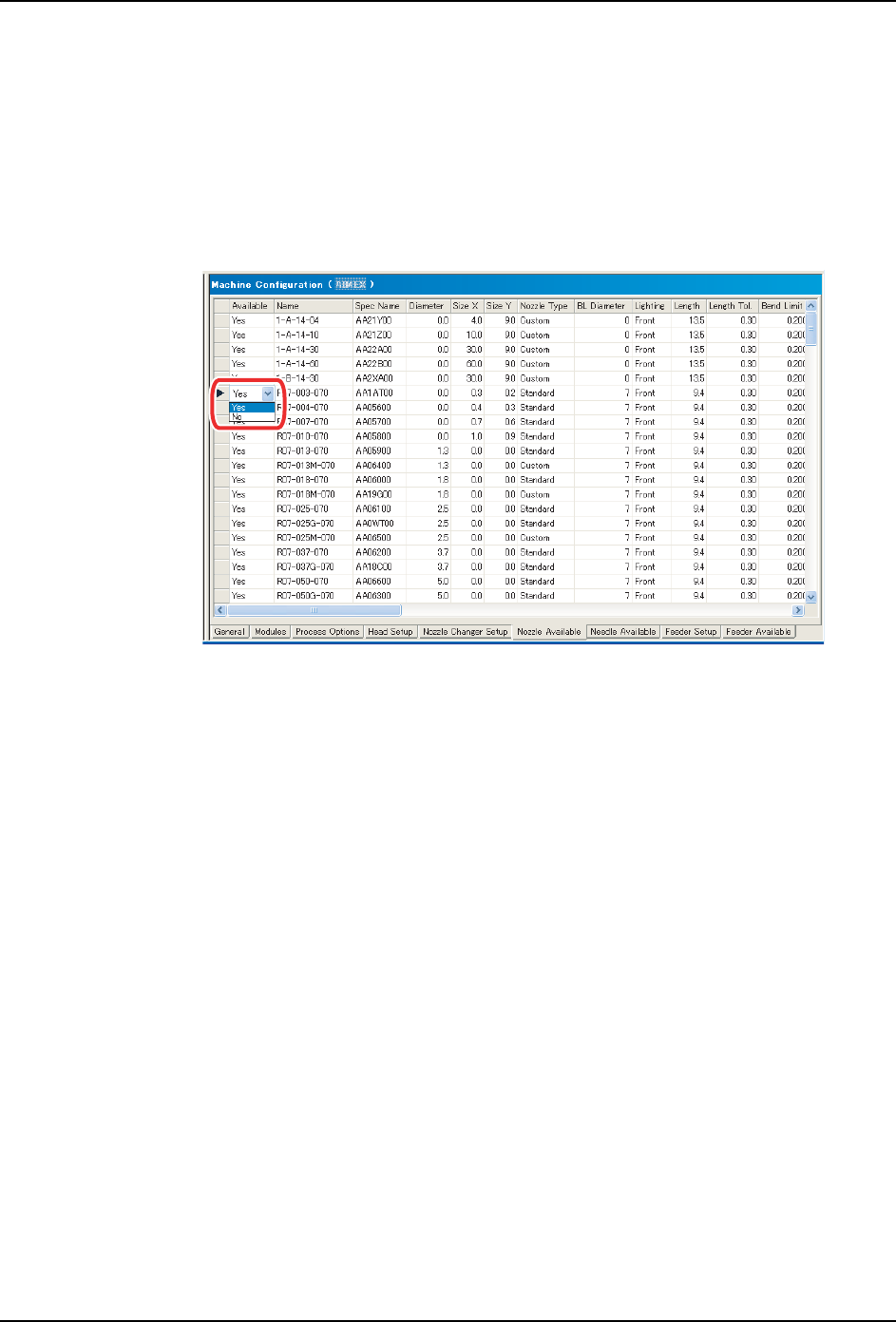Click the Size X column header

[467, 306]
